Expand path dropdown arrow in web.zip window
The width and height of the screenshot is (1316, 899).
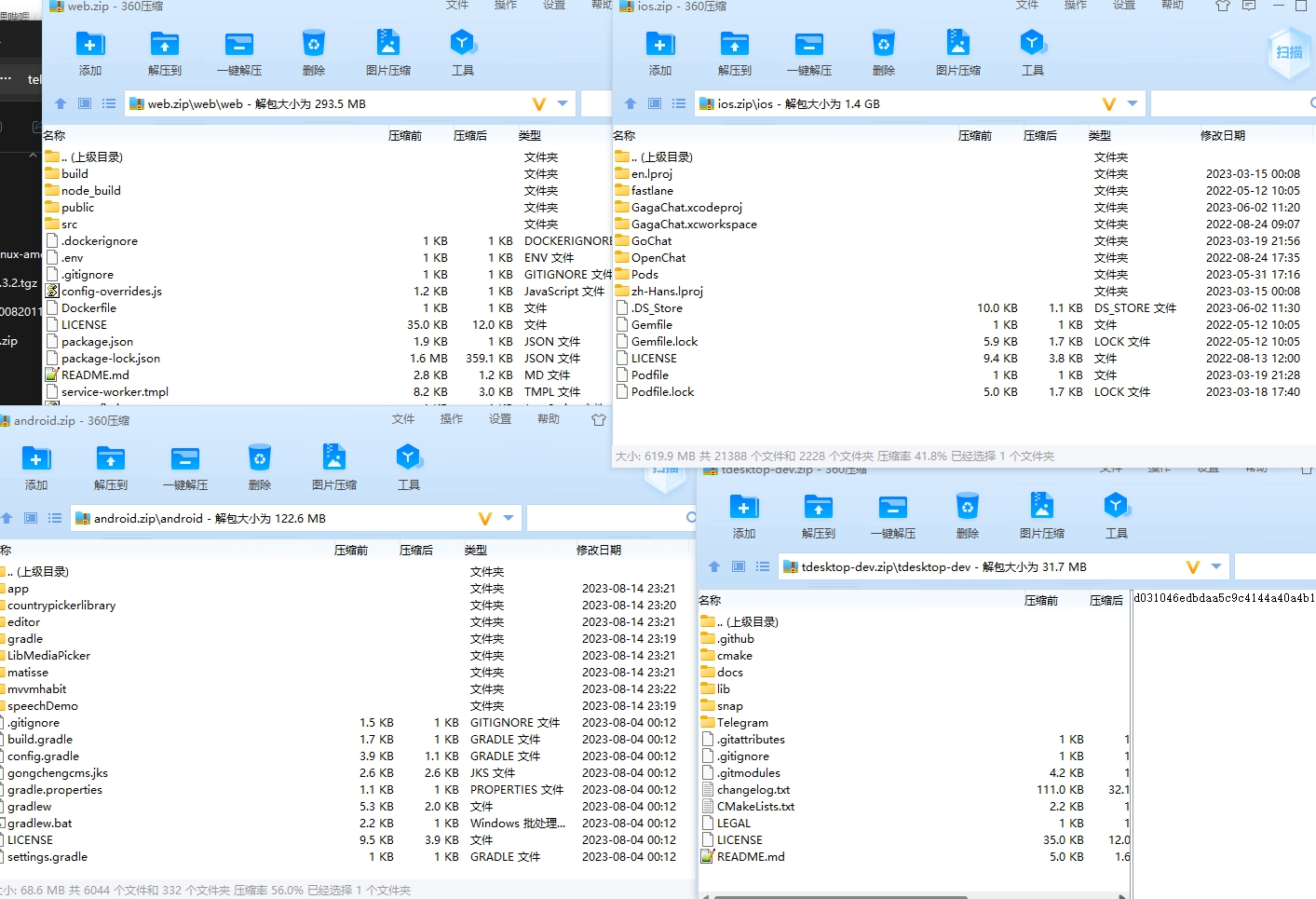pyautogui.click(x=563, y=103)
